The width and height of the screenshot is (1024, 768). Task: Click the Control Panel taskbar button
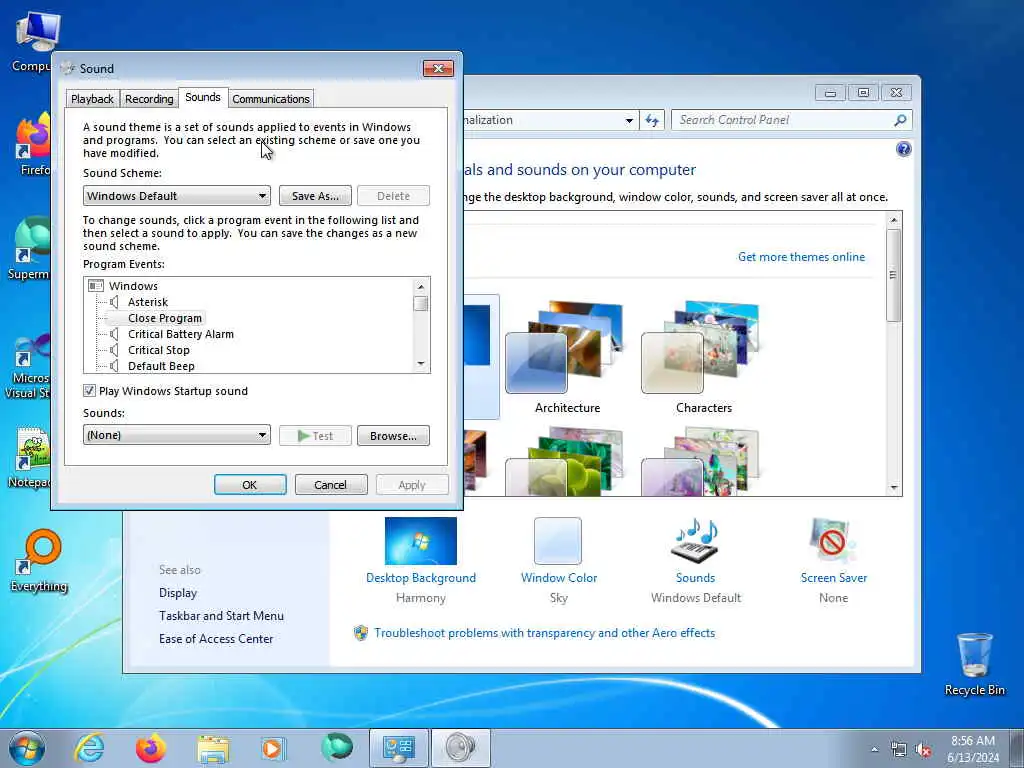coord(399,748)
